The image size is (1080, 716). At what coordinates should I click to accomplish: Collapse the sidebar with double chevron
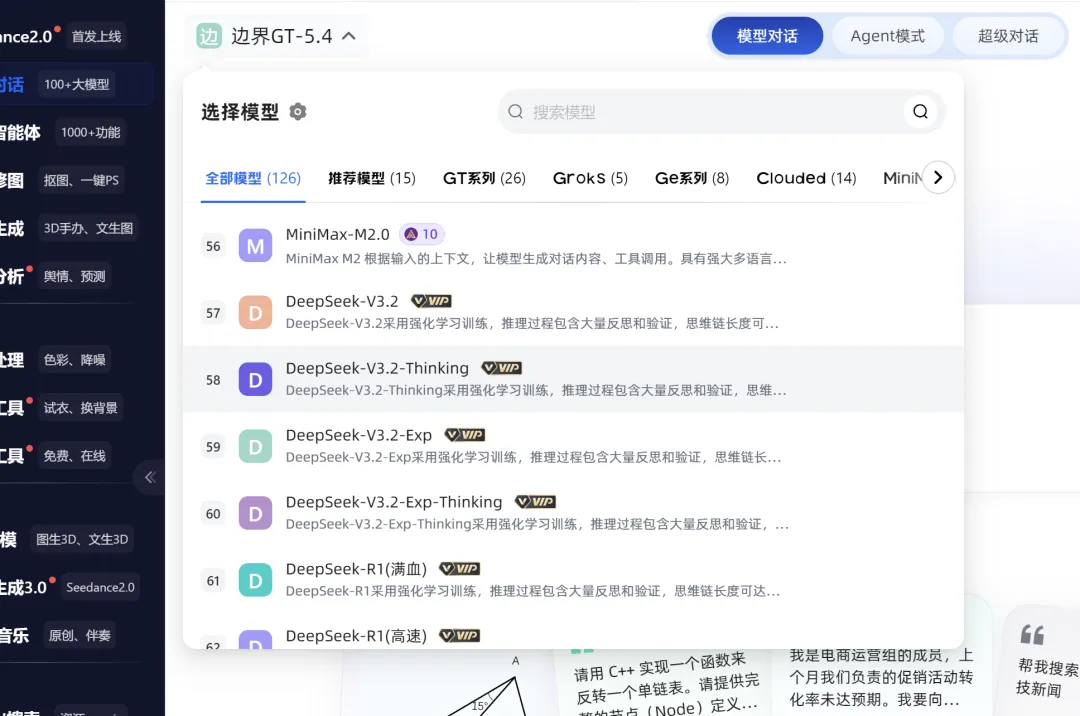click(x=149, y=477)
